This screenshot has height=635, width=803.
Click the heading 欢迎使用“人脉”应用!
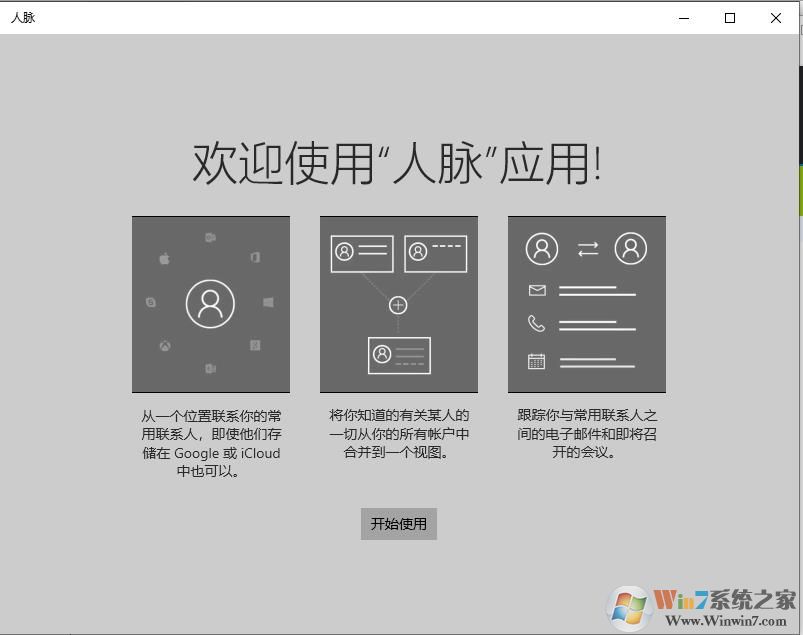coord(397,163)
